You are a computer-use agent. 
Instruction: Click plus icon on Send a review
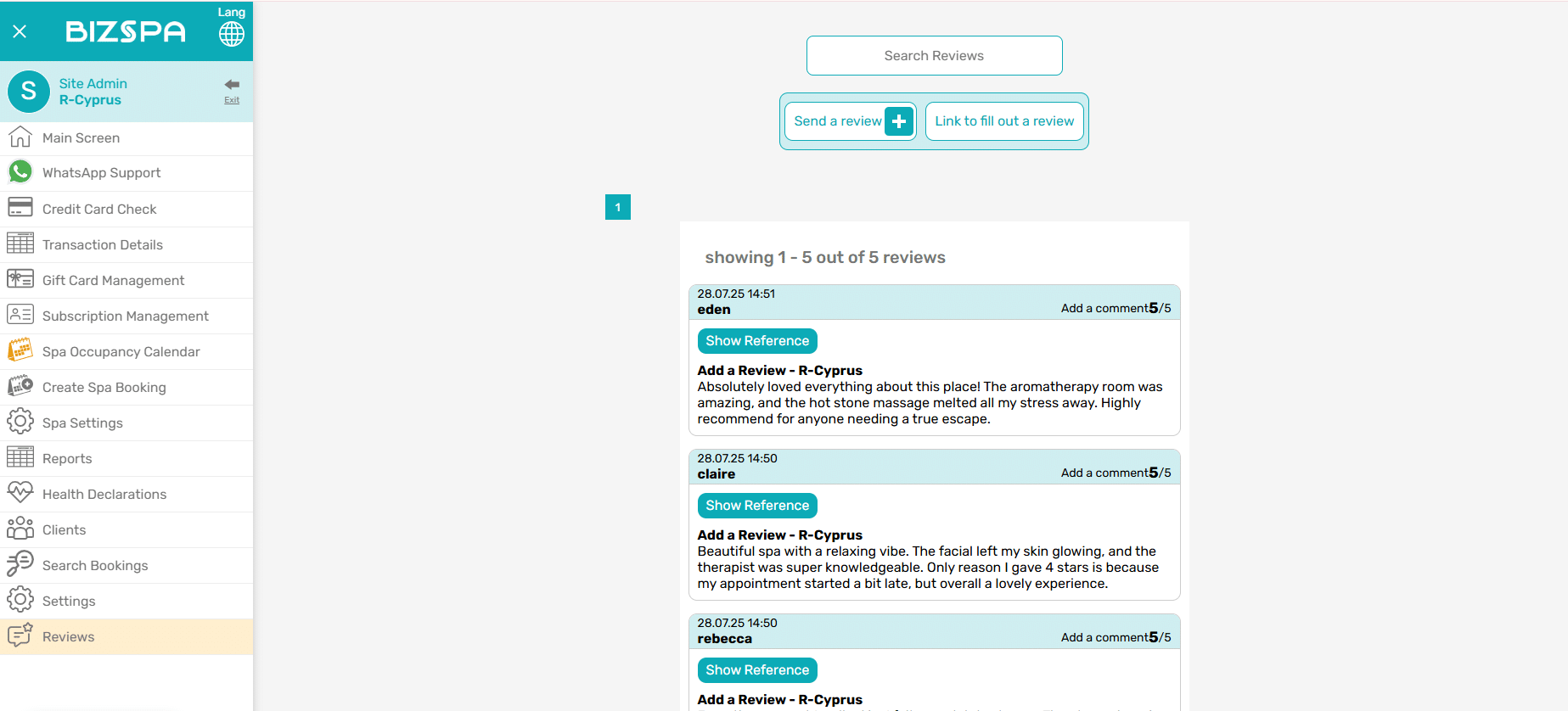(899, 121)
